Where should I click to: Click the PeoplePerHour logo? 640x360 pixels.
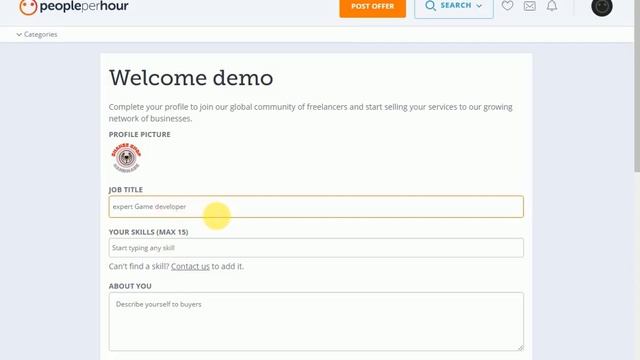click(74, 7)
